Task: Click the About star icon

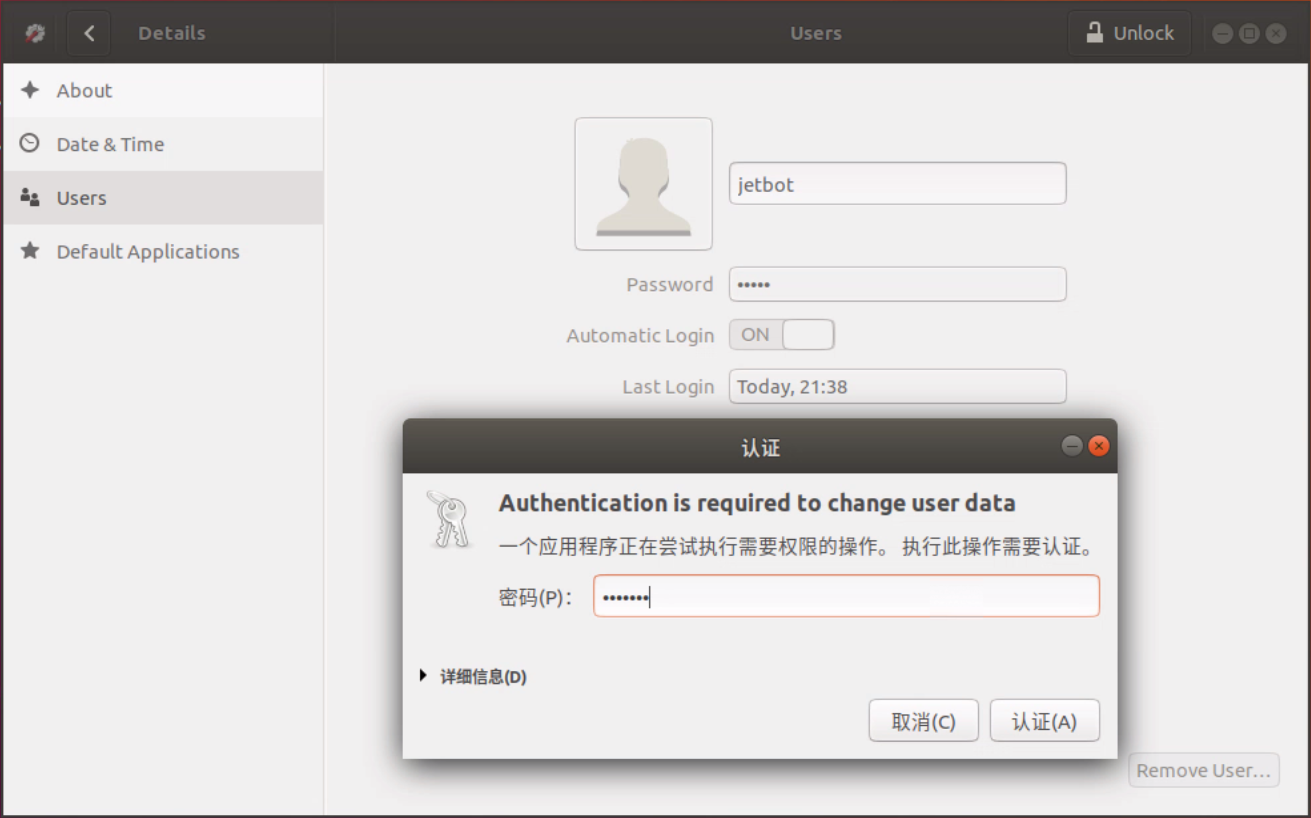Action: tap(30, 90)
